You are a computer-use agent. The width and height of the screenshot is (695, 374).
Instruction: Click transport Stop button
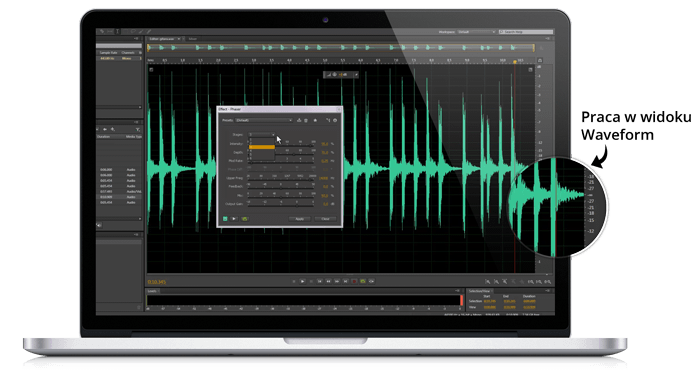point(294,281)
